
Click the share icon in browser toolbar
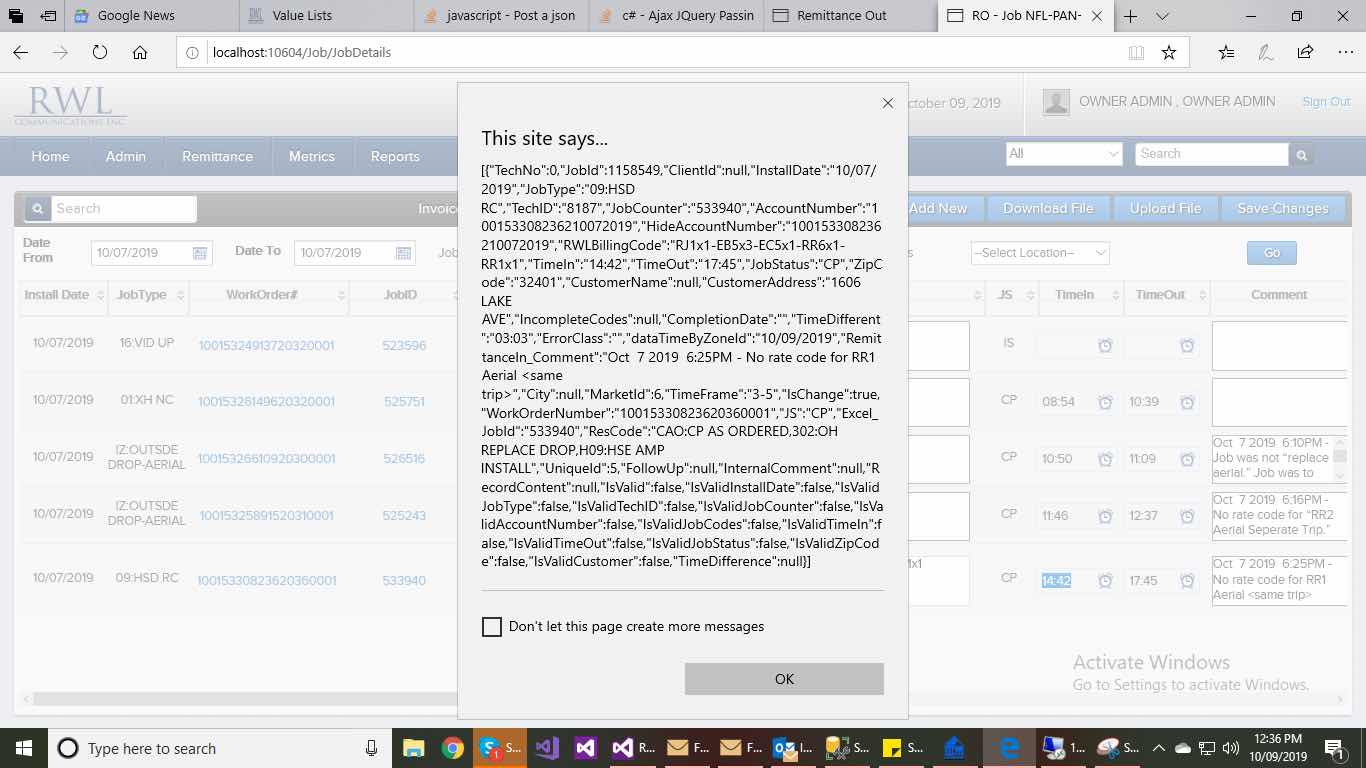pos(1305,53)
